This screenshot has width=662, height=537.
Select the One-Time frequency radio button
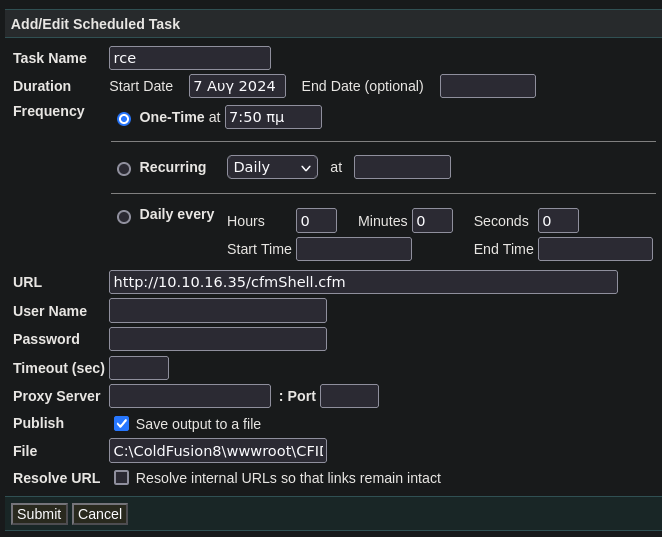click(124, 119)
